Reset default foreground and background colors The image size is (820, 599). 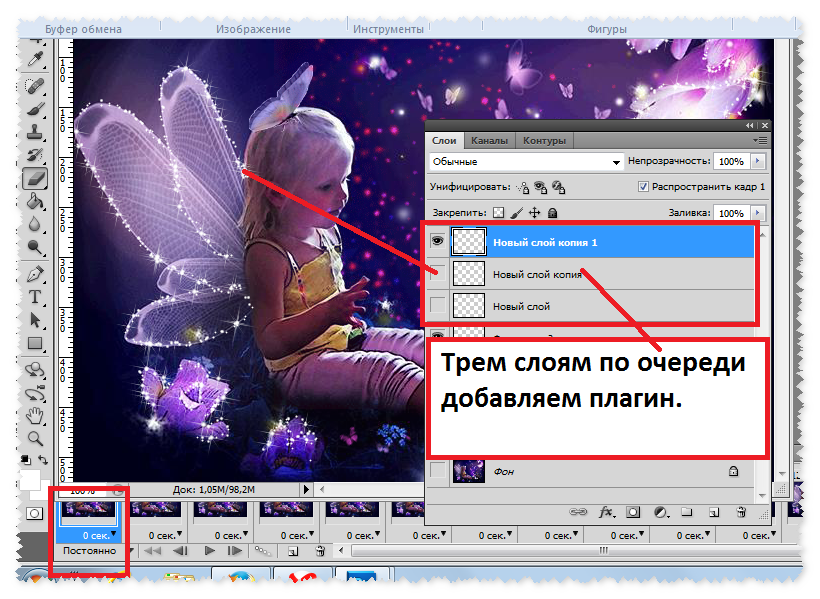(x=25, y=460)
